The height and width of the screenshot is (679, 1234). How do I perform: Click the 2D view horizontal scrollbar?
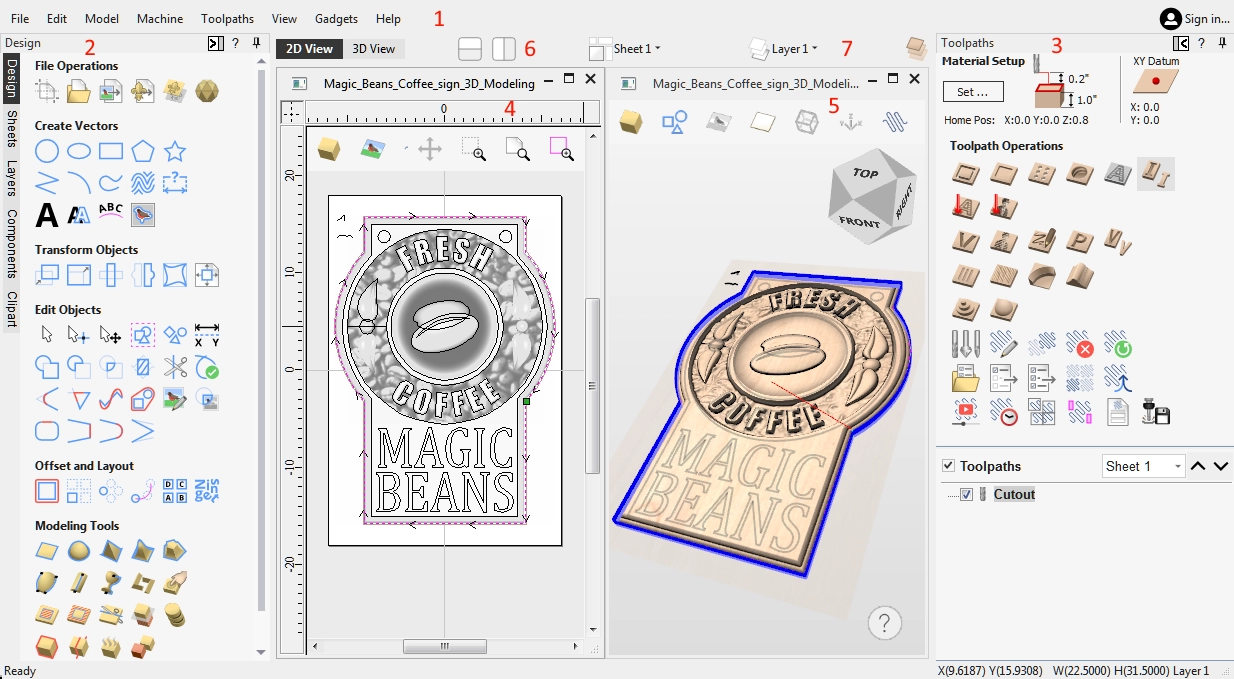click(444, 646)
